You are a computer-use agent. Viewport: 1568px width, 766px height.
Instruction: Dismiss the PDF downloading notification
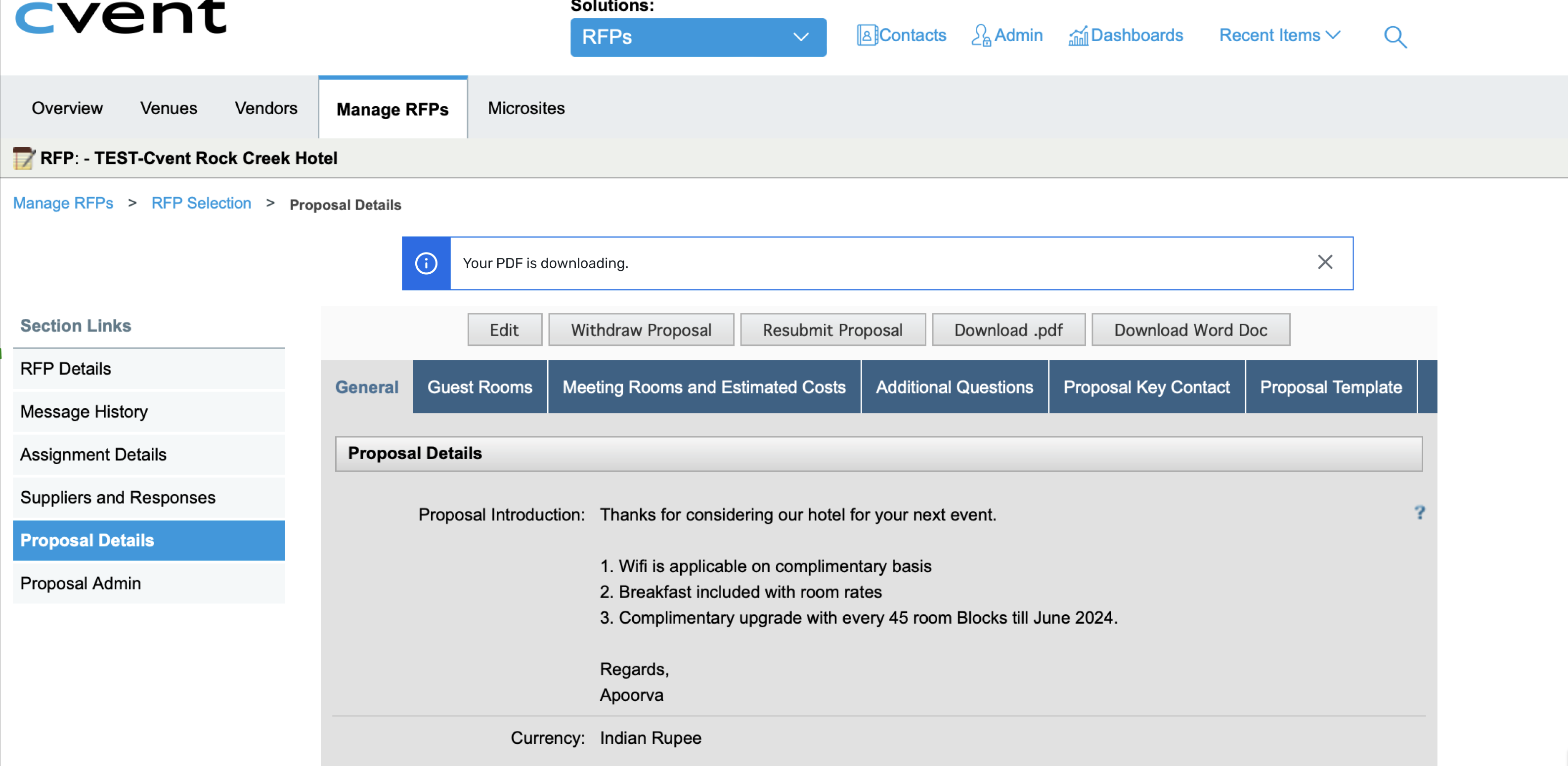point(1324,262)
